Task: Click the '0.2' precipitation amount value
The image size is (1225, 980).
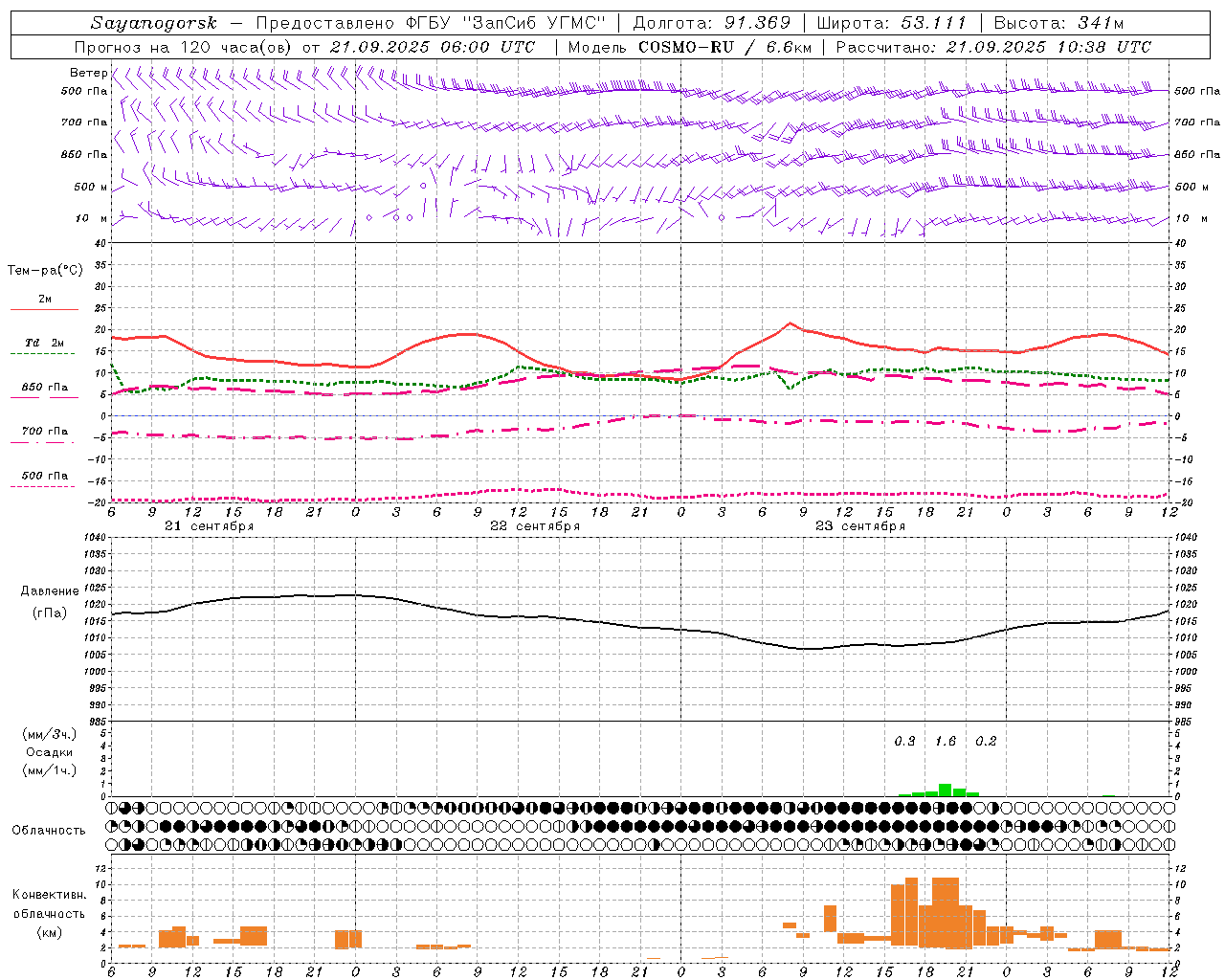Action: point(986,742)
